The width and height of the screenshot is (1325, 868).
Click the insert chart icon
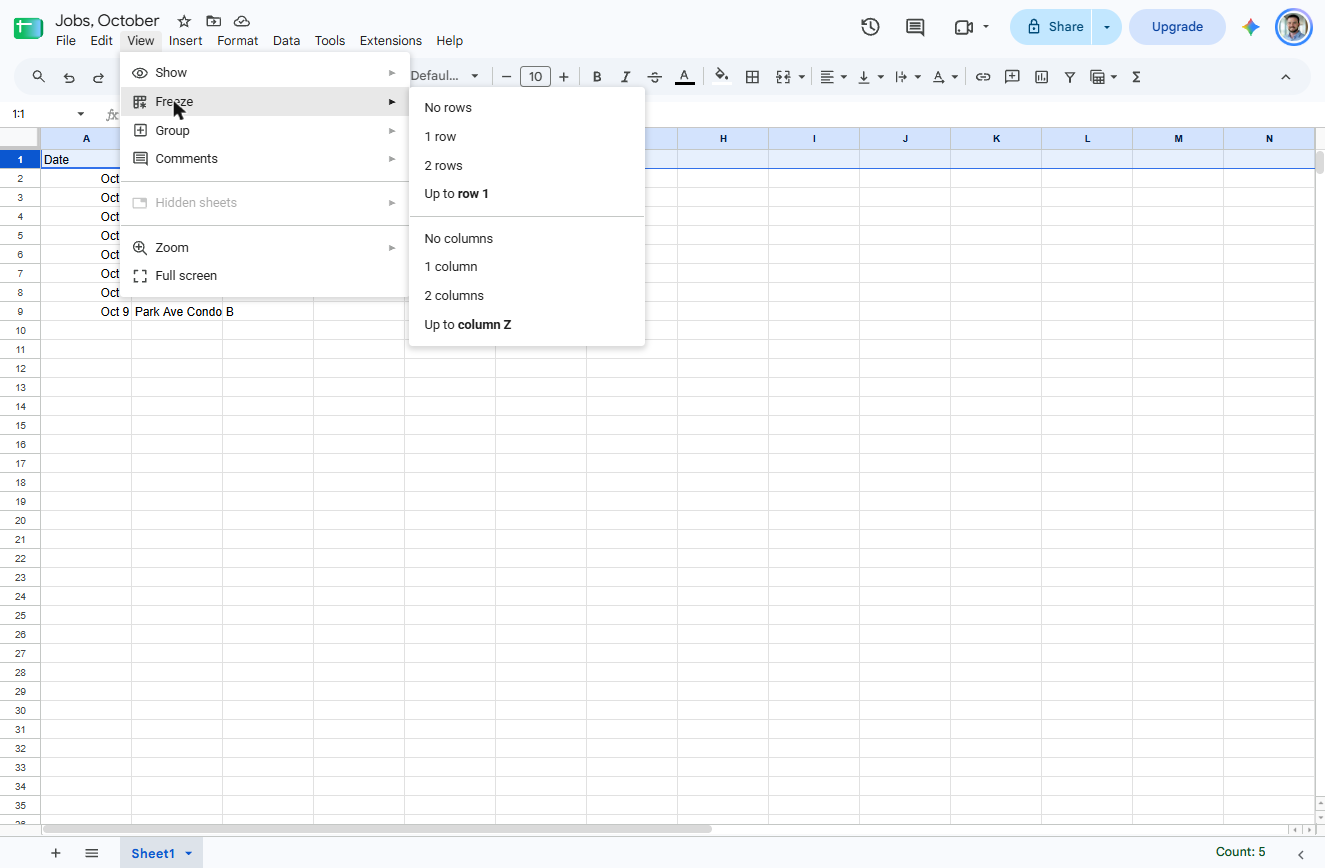(x=1041, y=77)
